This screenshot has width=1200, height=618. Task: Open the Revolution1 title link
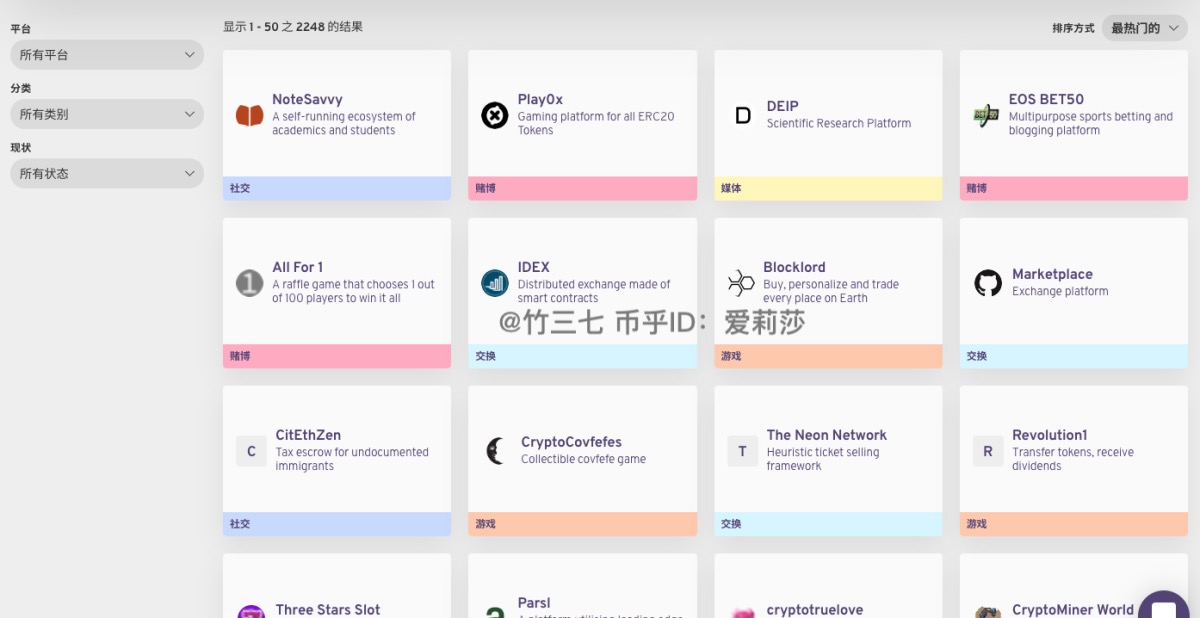click(1049, 436)
